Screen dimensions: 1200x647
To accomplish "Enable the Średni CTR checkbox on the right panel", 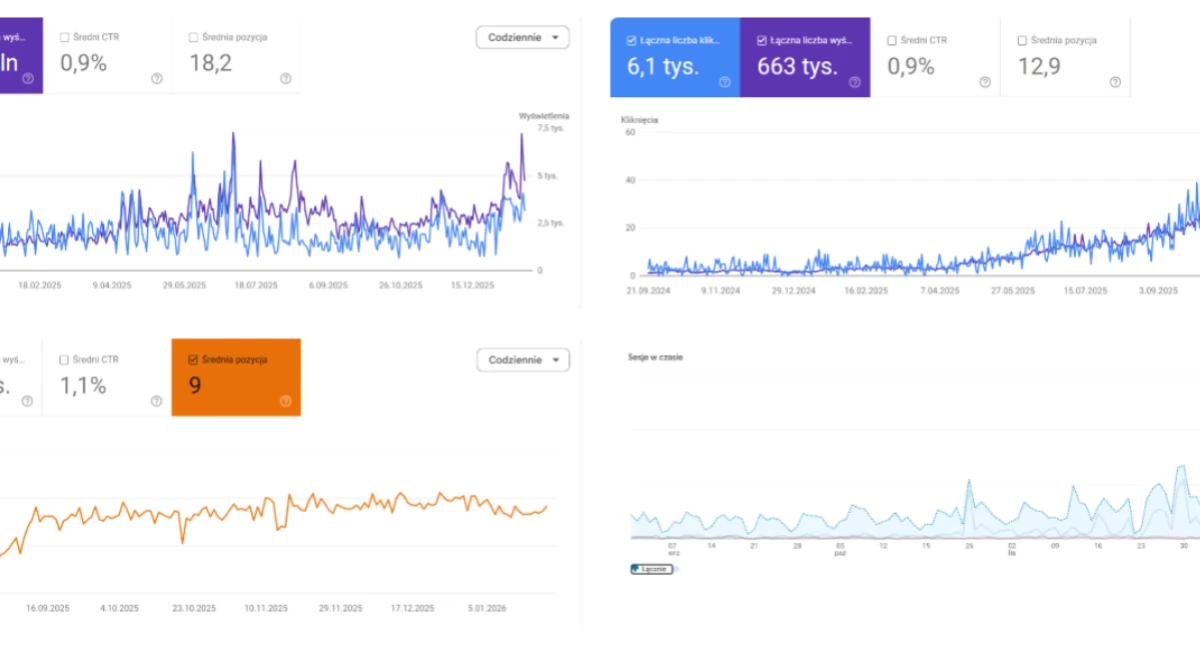I will tap(892, 38).
